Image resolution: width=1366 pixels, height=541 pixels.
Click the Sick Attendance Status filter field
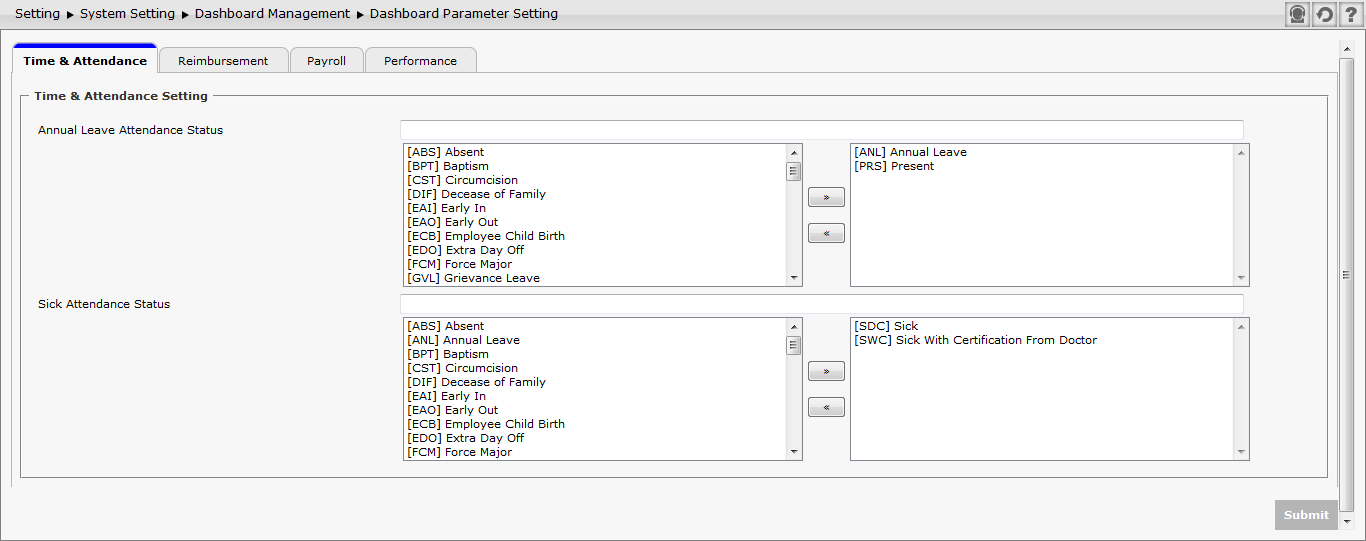pyautogui.click(x=821, y=304)
